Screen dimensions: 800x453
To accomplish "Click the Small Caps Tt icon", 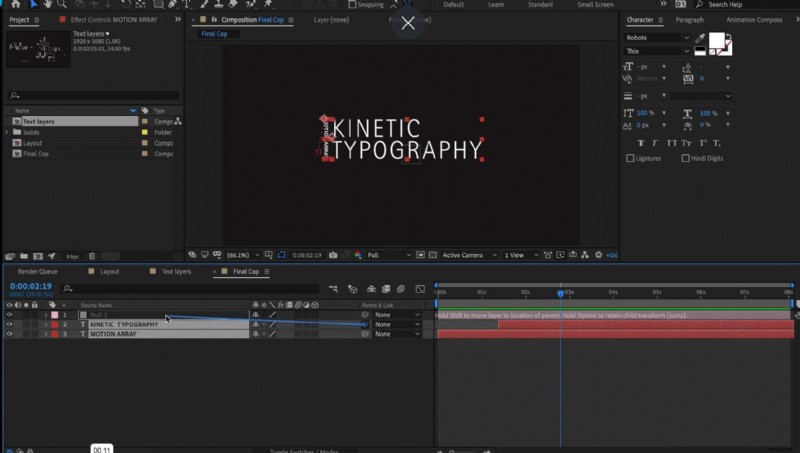I will tap(686, 143).
